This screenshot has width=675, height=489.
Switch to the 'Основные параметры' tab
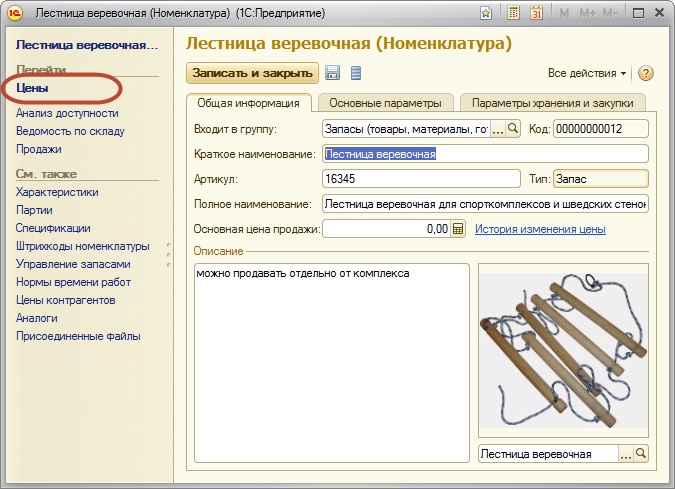tap(385, 102)
